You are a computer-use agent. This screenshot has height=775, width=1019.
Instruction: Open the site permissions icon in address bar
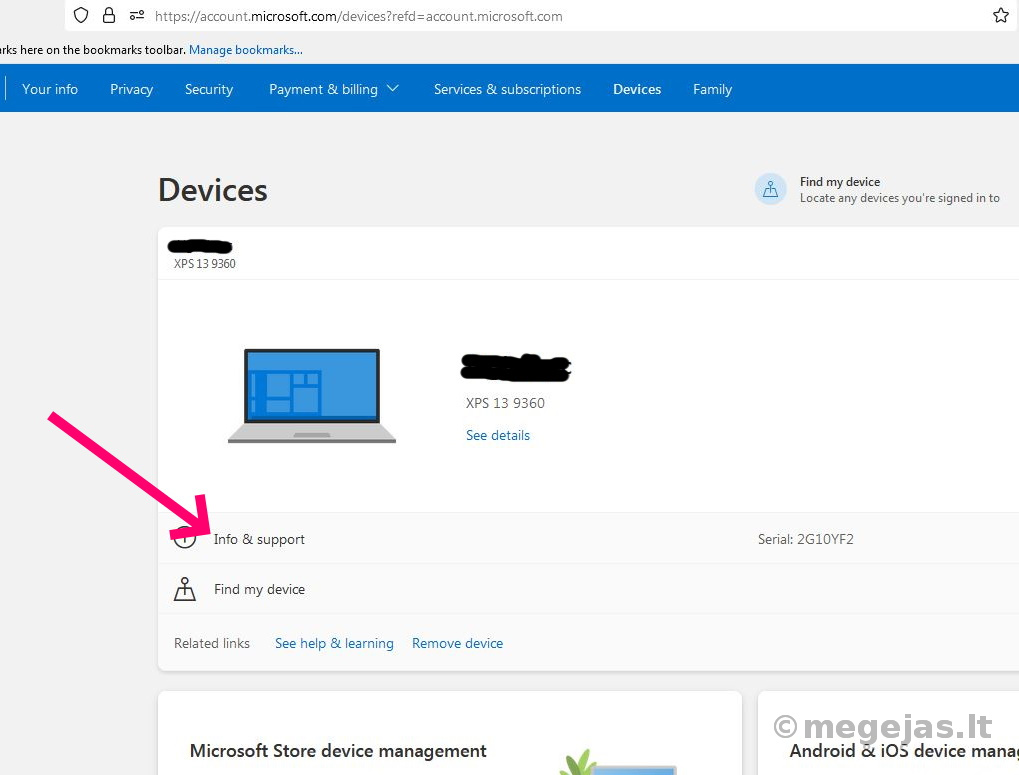click(x=136, y=16)
